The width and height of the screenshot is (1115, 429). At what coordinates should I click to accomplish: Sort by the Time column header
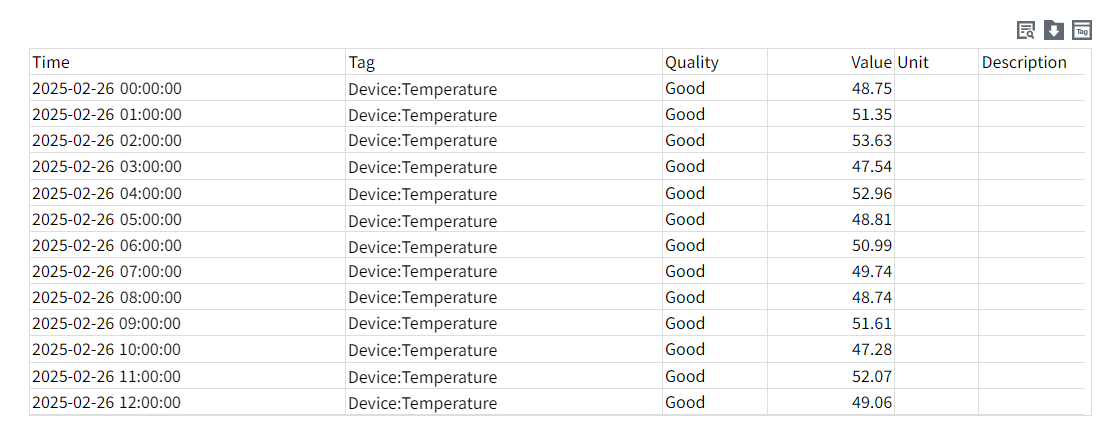click(x=51, y=62)
